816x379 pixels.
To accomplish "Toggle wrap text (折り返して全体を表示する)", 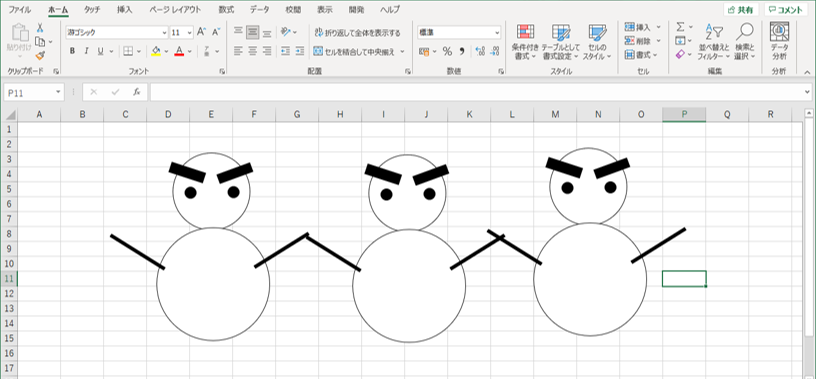I will click(x=358, y=33).
